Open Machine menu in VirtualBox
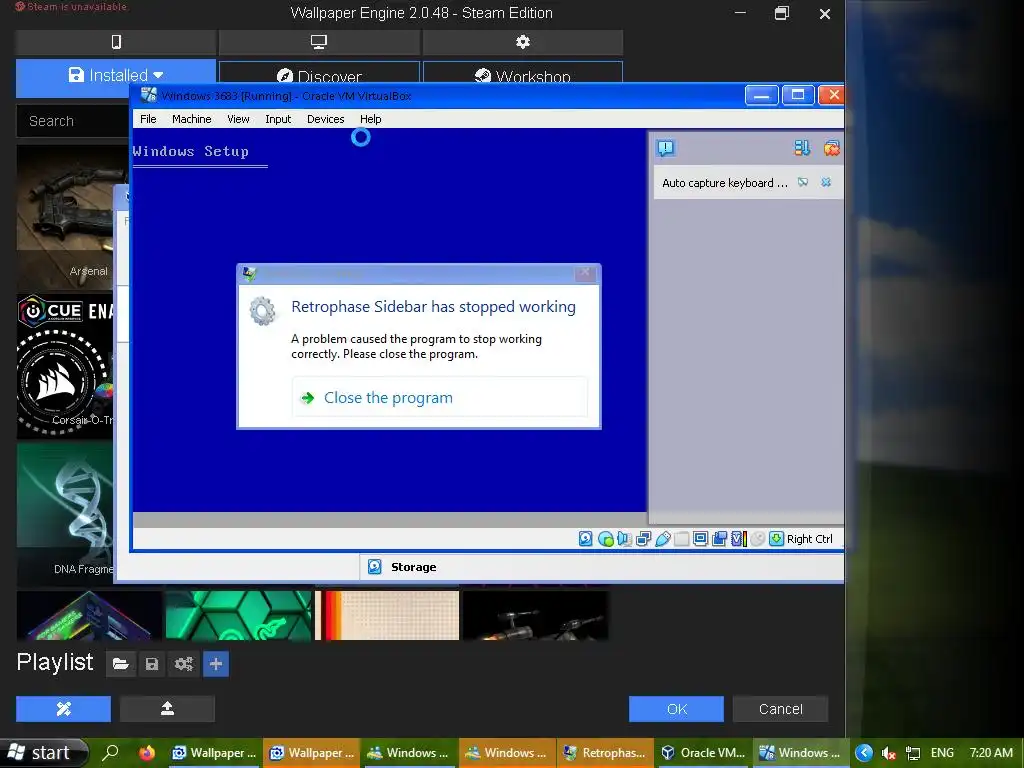The width and height of the screenshot is (1024, 768). tap(191, 119)
